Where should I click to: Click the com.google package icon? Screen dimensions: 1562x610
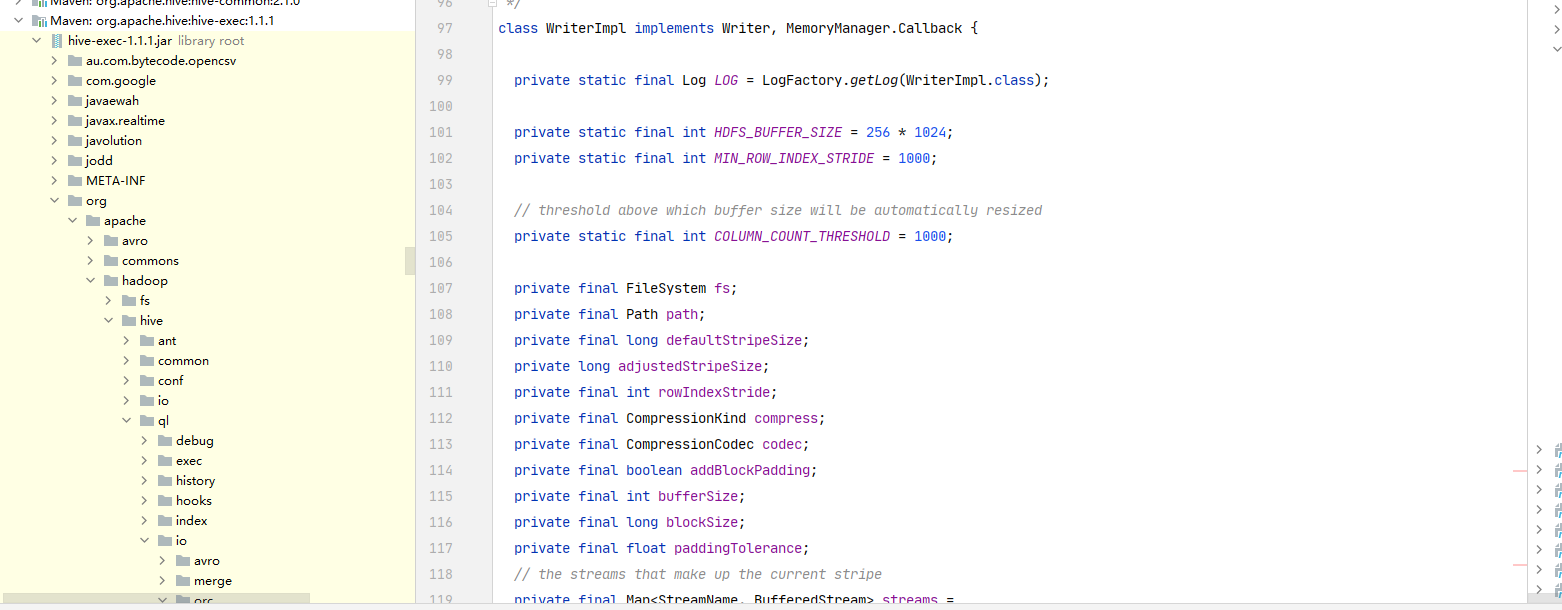point(74,80)
